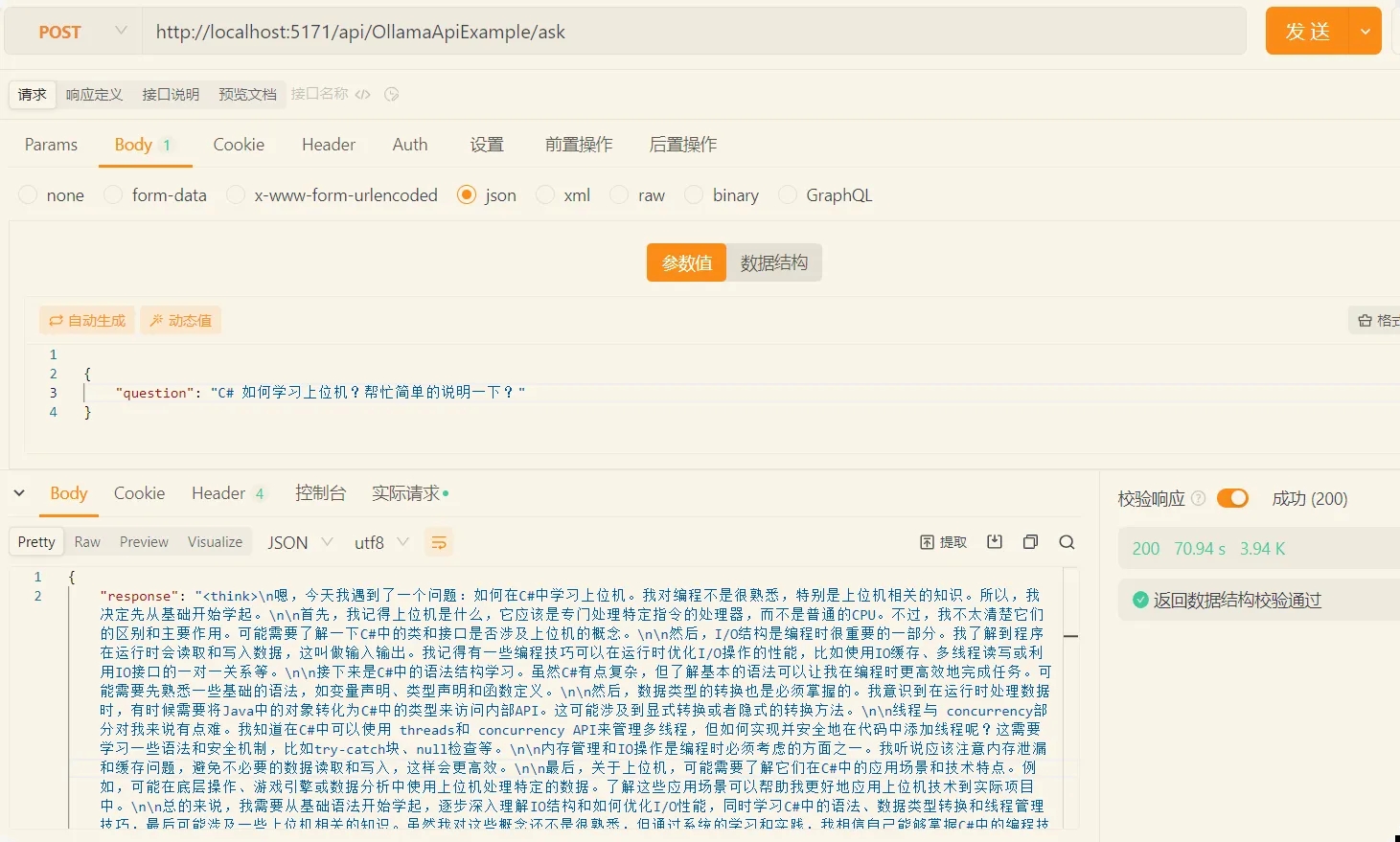The height and width of the screenshot is (842, 1400).
Task: Open the 预览文档 tab
Action: pyautogui.click(x=247, y=94)
